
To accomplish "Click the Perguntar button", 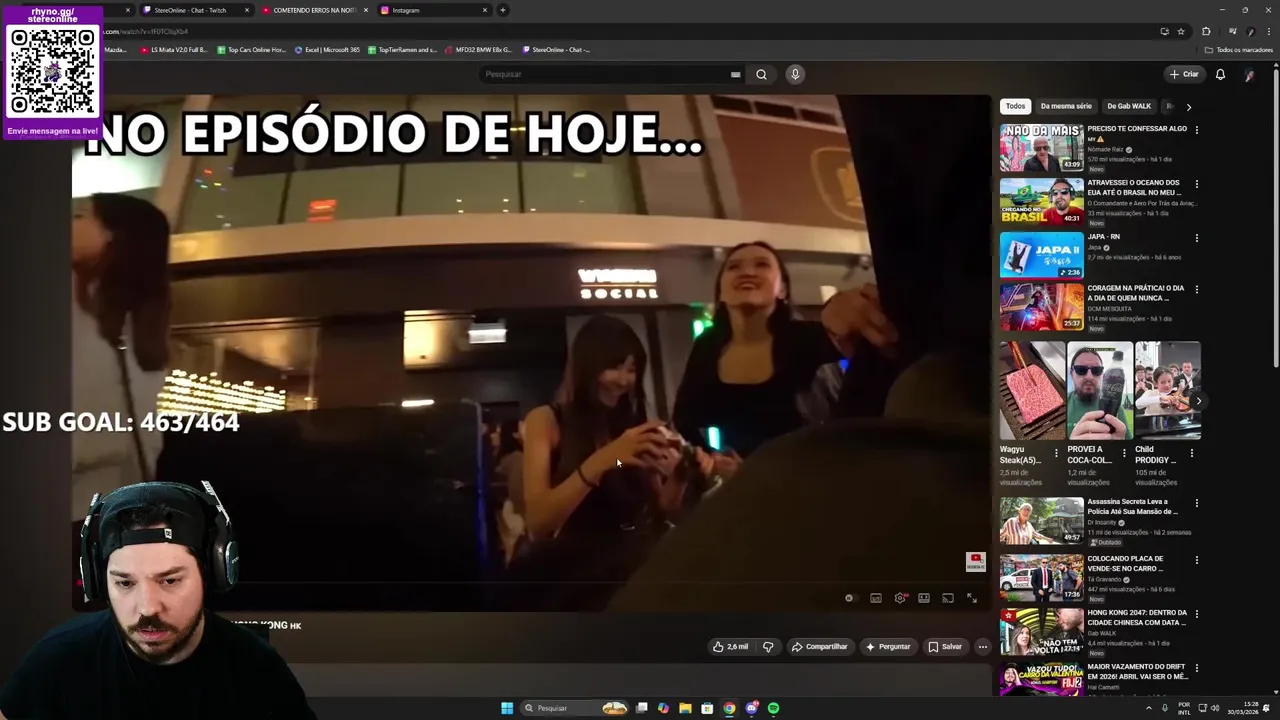I will pos(888,647).
